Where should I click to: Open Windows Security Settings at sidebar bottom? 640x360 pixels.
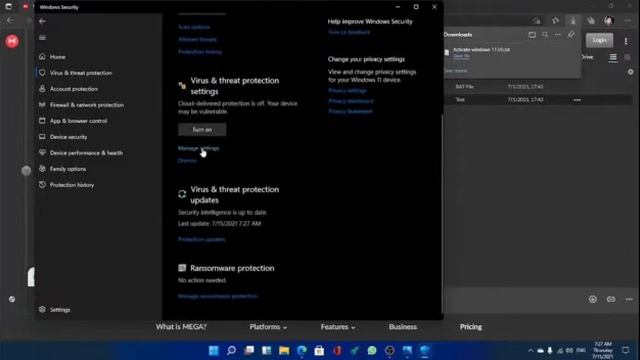point(60,310)
